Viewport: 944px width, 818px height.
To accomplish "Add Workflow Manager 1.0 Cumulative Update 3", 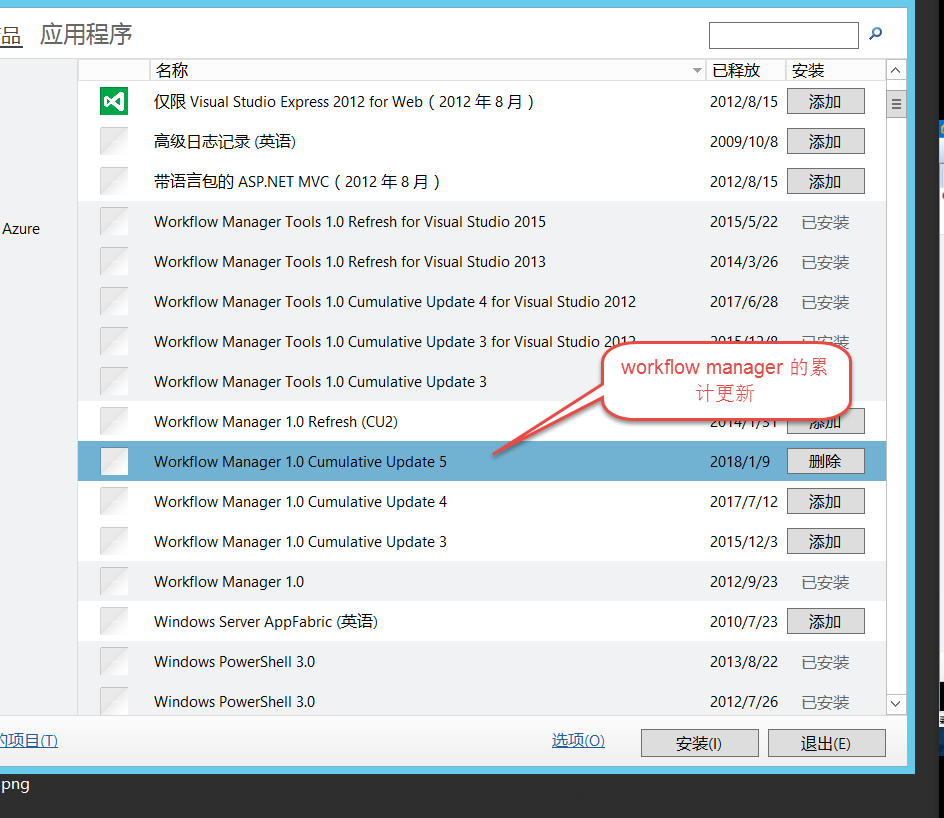I will coord(825,542).
